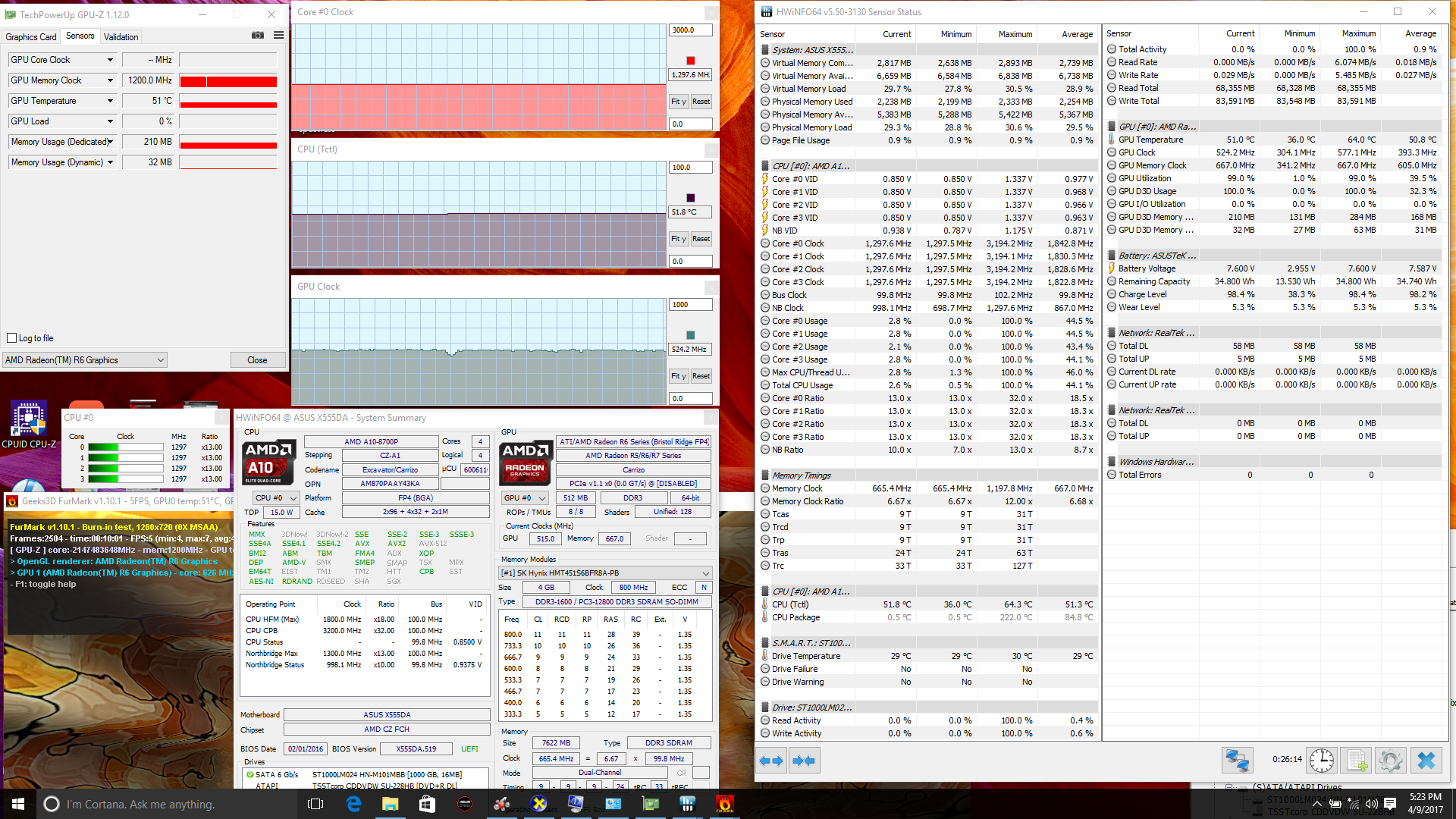Select the Battery Voltage sensor row
The width and height of the screenshot is (1456, 819).
pyautogui.click(x=1273, y=268)
